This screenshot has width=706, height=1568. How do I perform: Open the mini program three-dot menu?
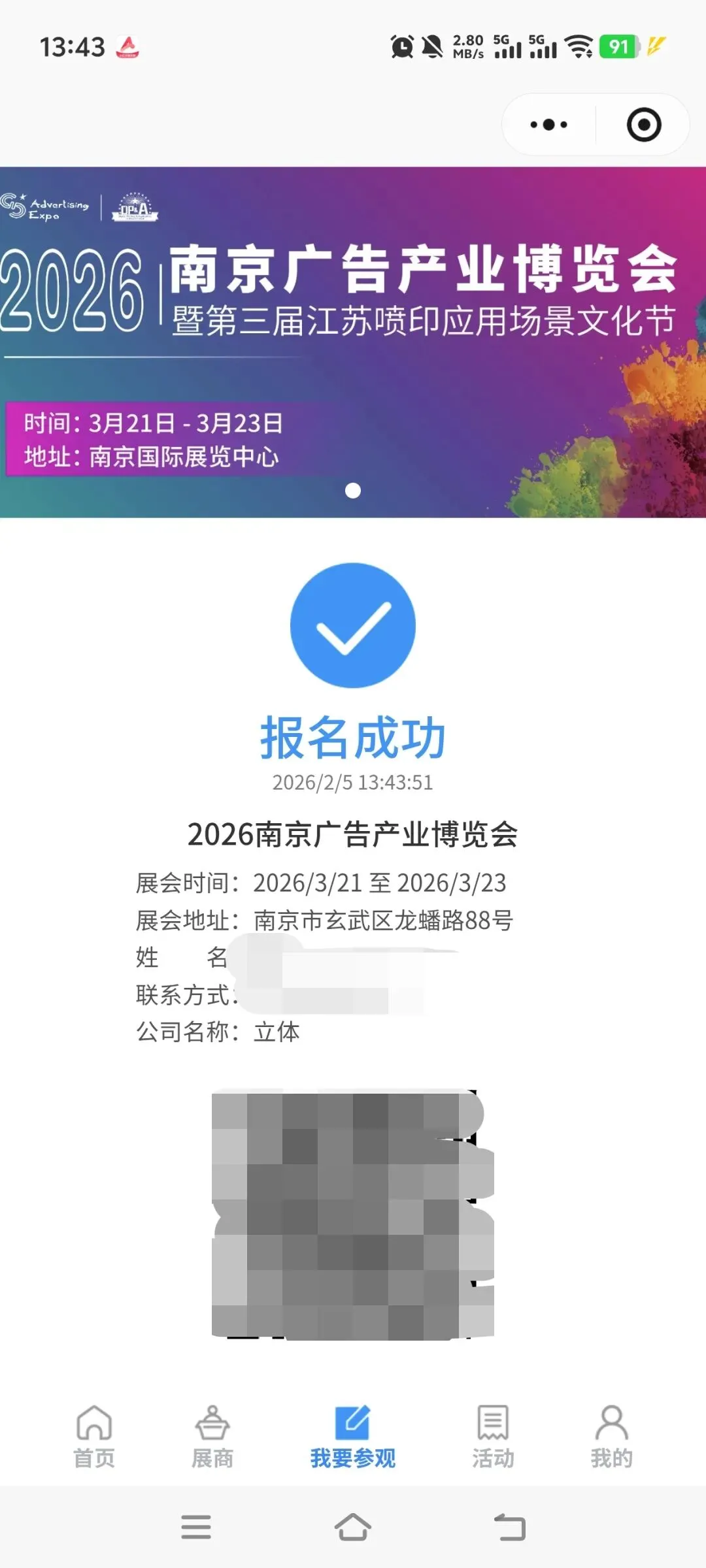[x=549, y=124]
